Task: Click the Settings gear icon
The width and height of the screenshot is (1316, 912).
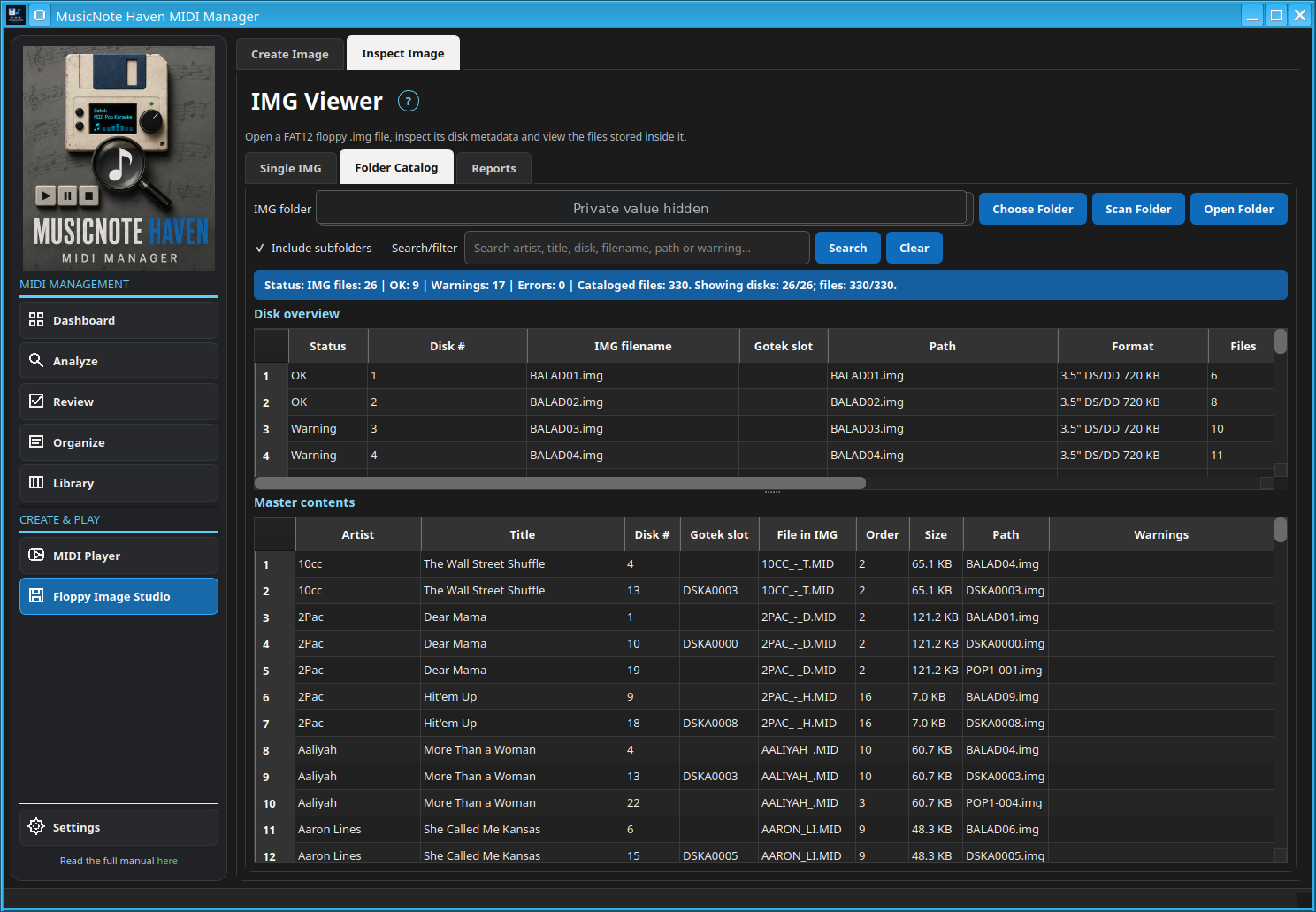Action: tap(36, 826)
